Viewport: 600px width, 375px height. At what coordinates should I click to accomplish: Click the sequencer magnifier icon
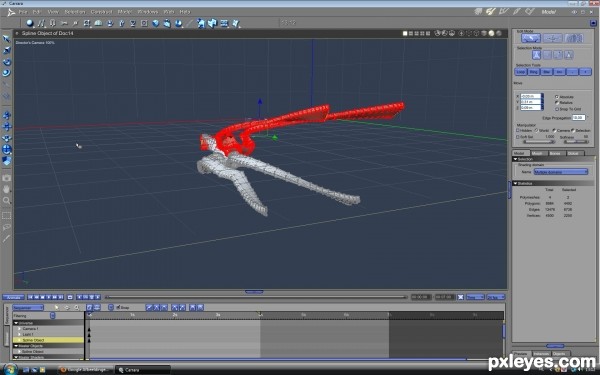pos(77,307)
